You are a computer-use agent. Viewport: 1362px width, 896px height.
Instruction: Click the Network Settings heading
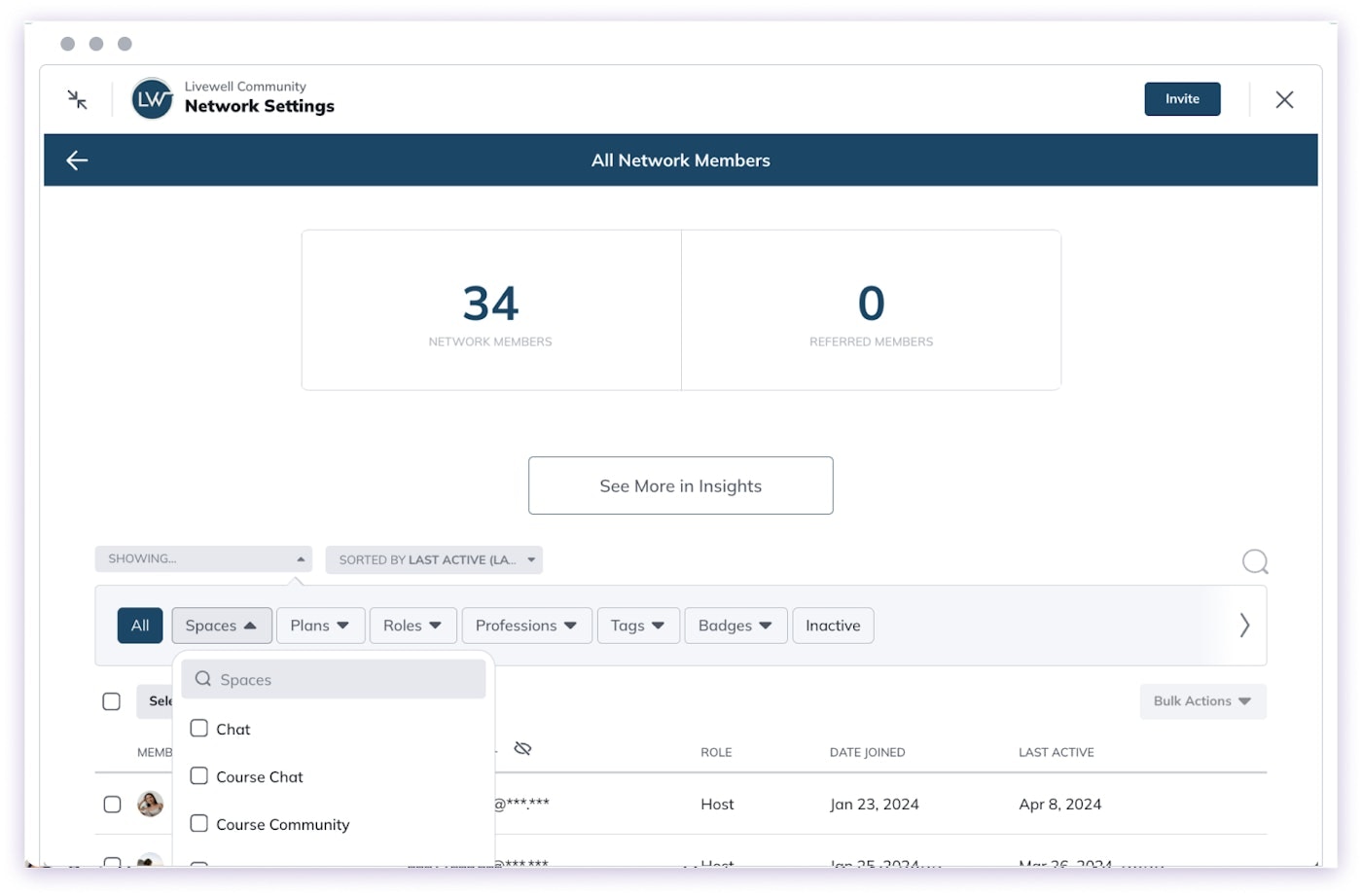[x=260, y=106]
